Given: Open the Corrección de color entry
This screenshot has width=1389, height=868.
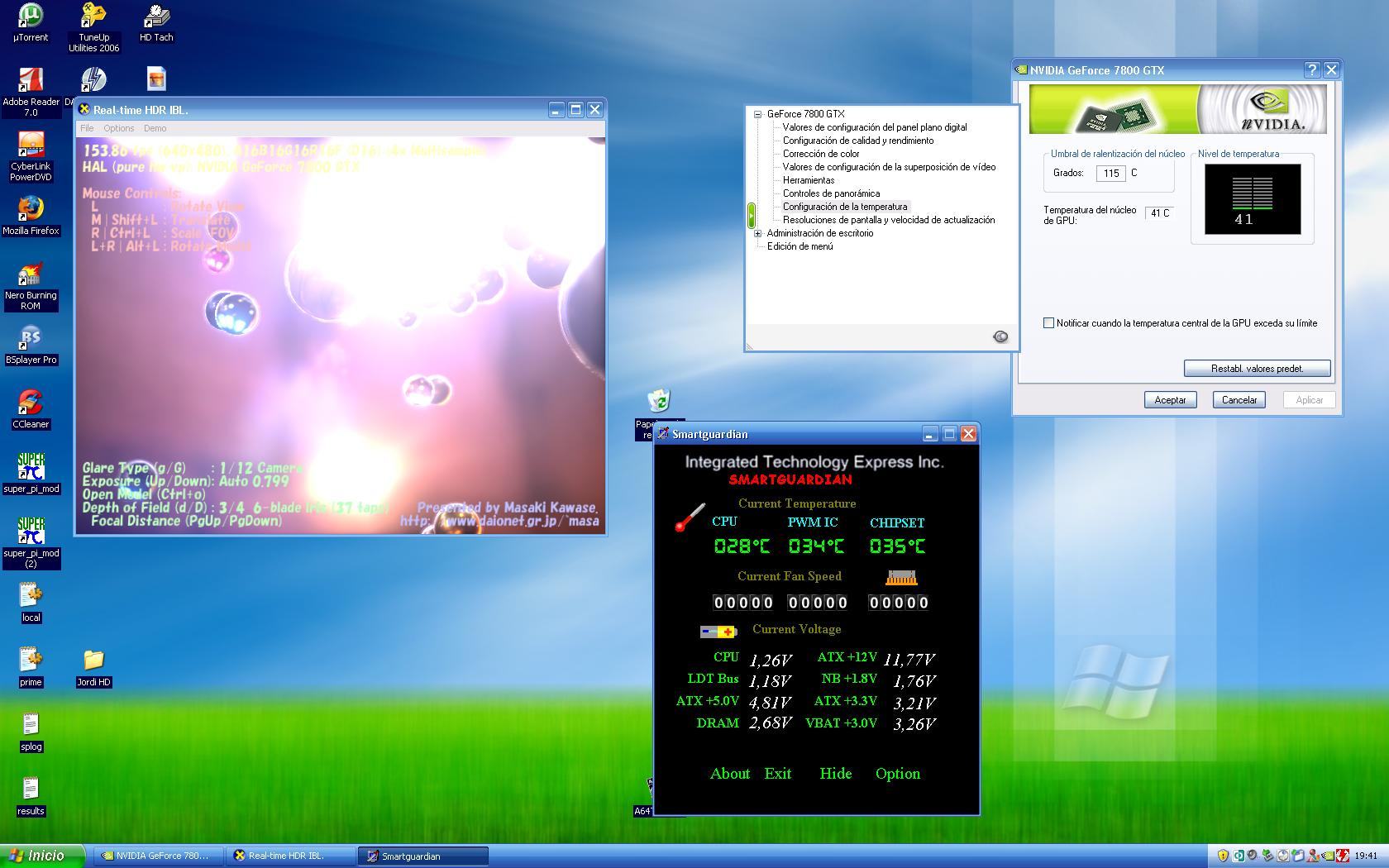Looking at the screenshot, I should pyautogui.click(x=821, y=154).
